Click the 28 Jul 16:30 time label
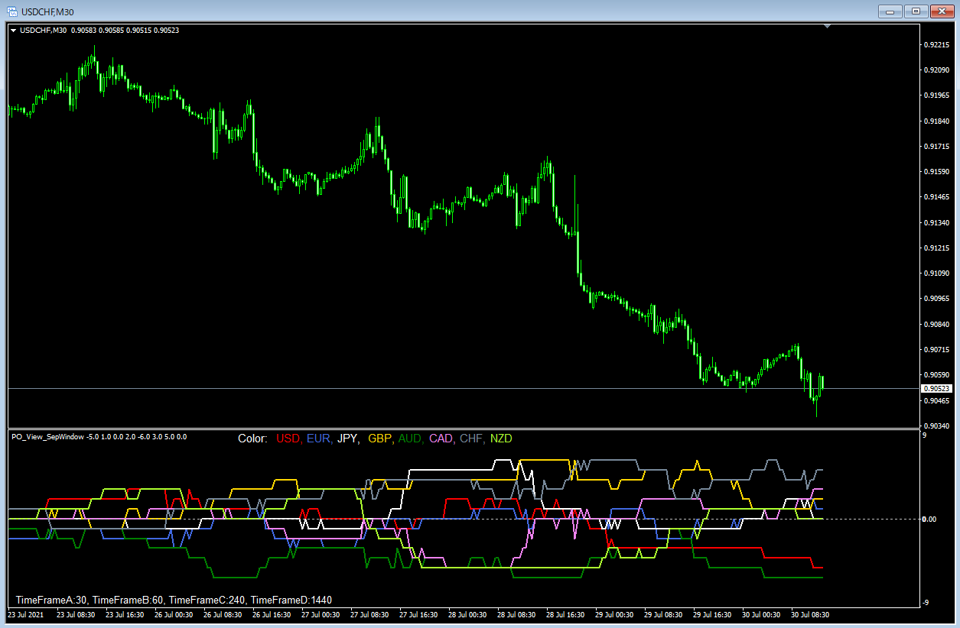Viewport: 960px width, 628px height. point(566,615)
